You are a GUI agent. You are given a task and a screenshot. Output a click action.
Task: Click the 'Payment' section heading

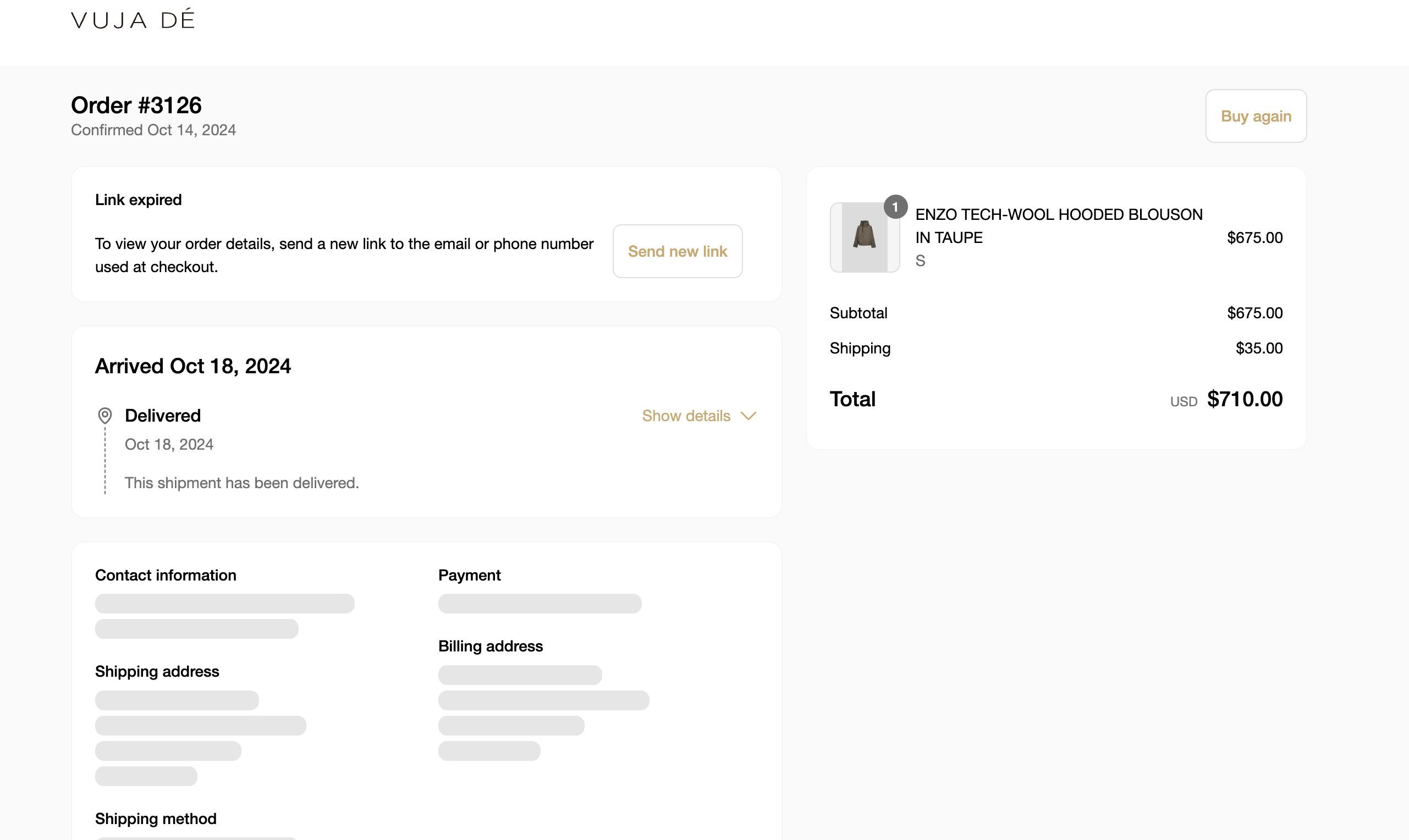tap(469, 575)
